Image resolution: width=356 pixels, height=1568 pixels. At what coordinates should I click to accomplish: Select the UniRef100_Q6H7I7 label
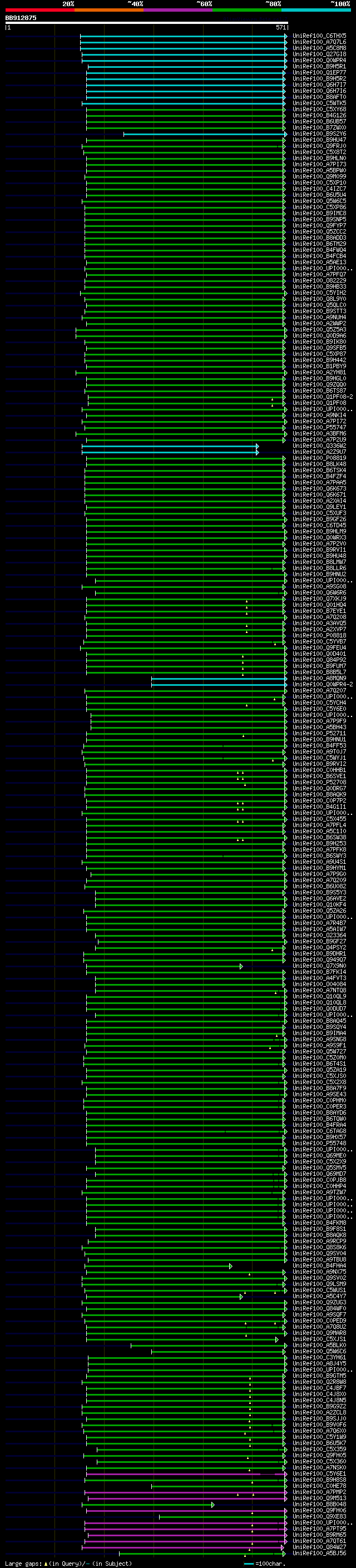tap(319, 85)
